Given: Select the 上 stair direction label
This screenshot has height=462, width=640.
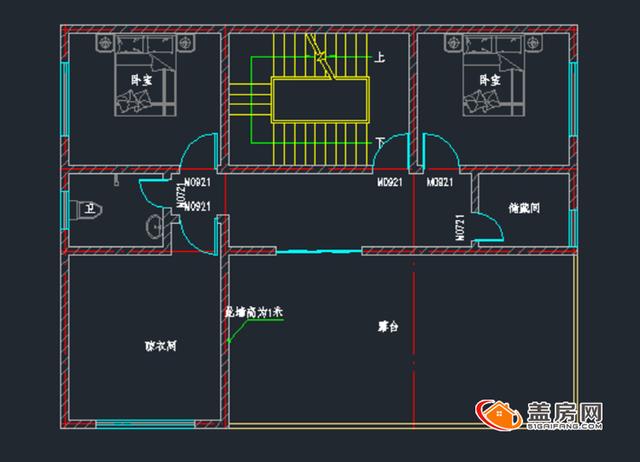Looking at the screenshot, I should 380,59.
